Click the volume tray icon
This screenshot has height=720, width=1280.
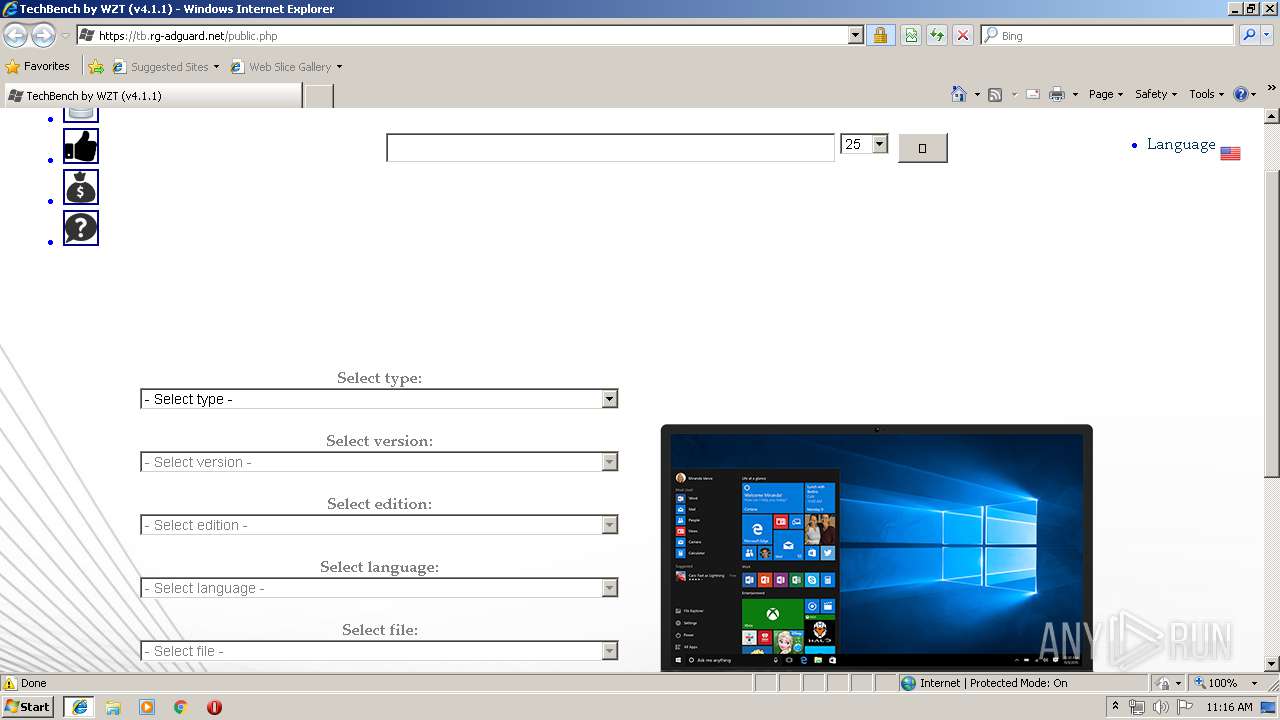(1161, 707)
